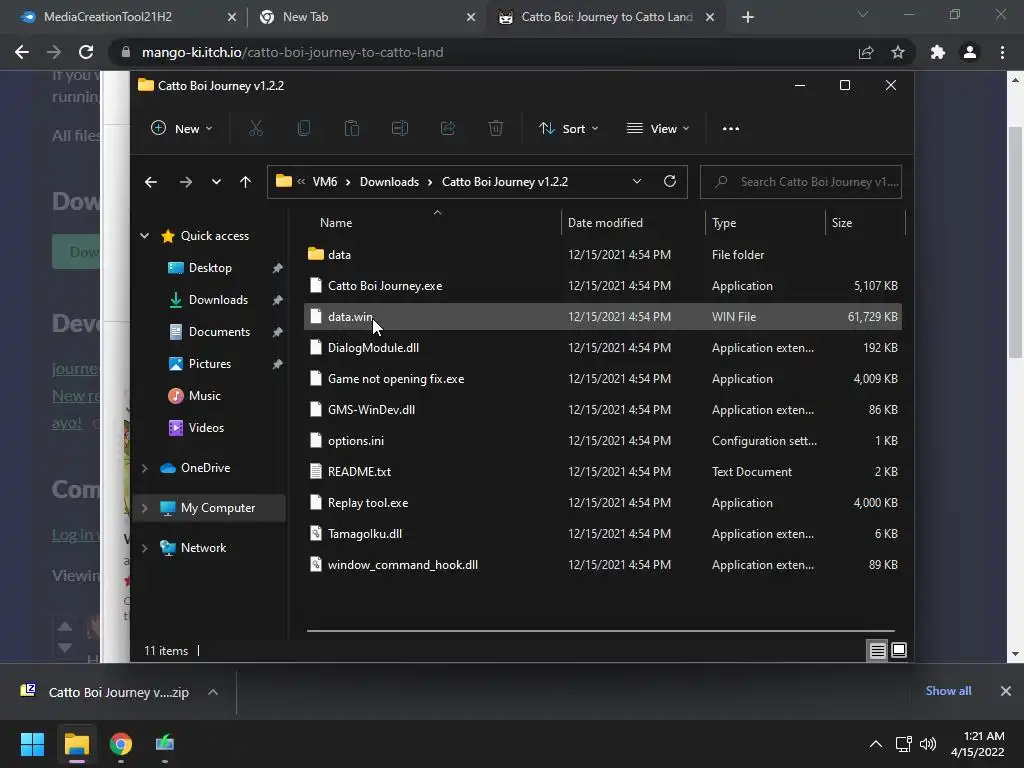Close the downloads bar
1024x768 pixels.
point(1006,691)
